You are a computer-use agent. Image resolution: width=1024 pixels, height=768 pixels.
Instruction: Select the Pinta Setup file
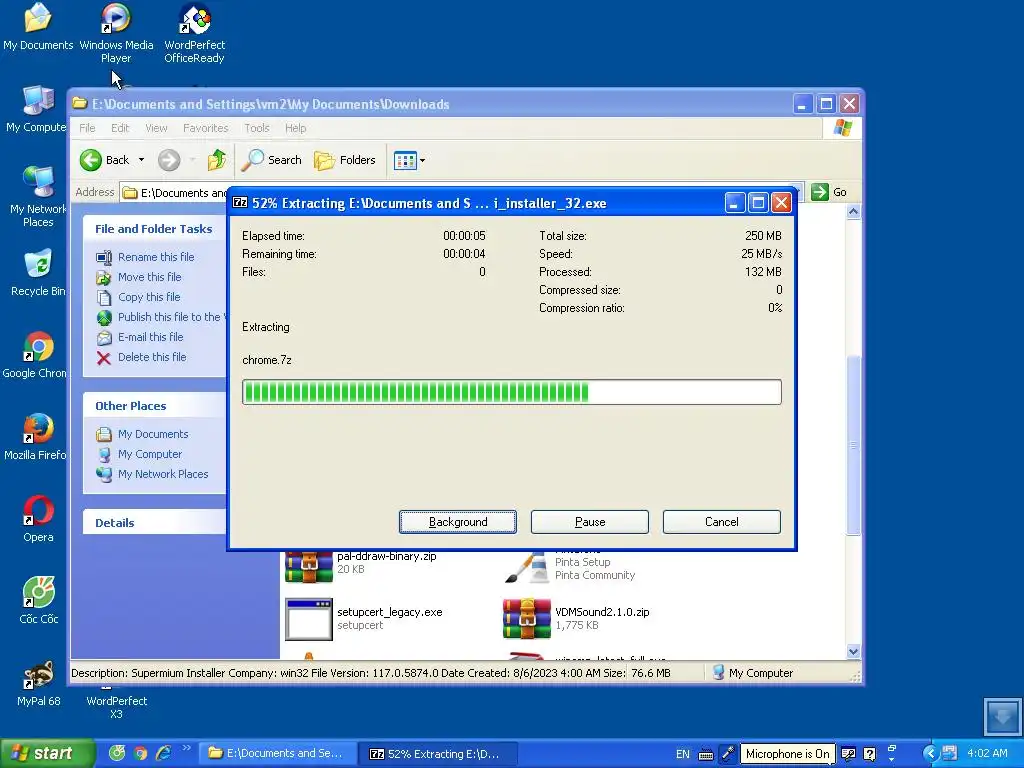[569, 566]
